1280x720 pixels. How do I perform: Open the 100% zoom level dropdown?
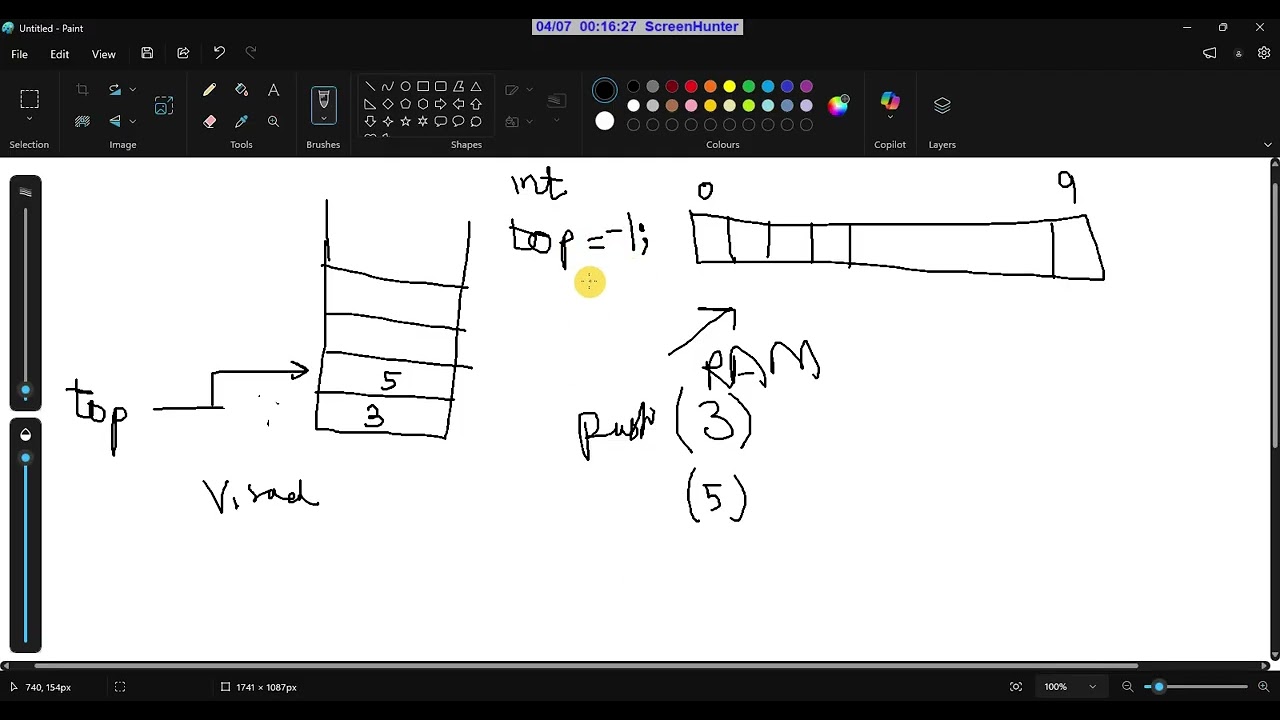1092,687
